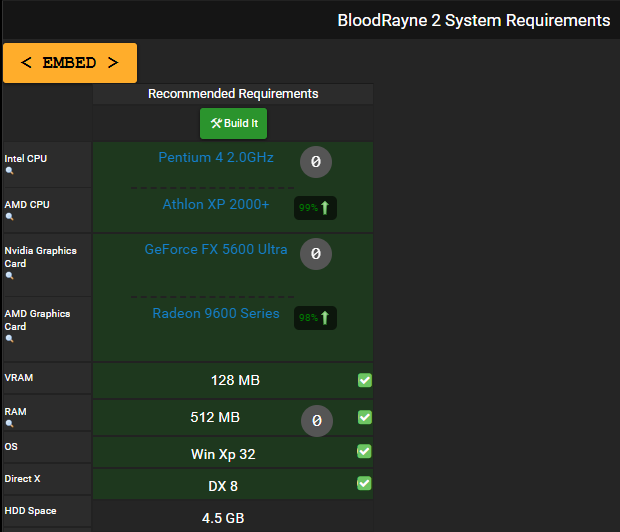
Task: Click the 0 badge beside GeForce FX 5600
Action: pos(316,254)
